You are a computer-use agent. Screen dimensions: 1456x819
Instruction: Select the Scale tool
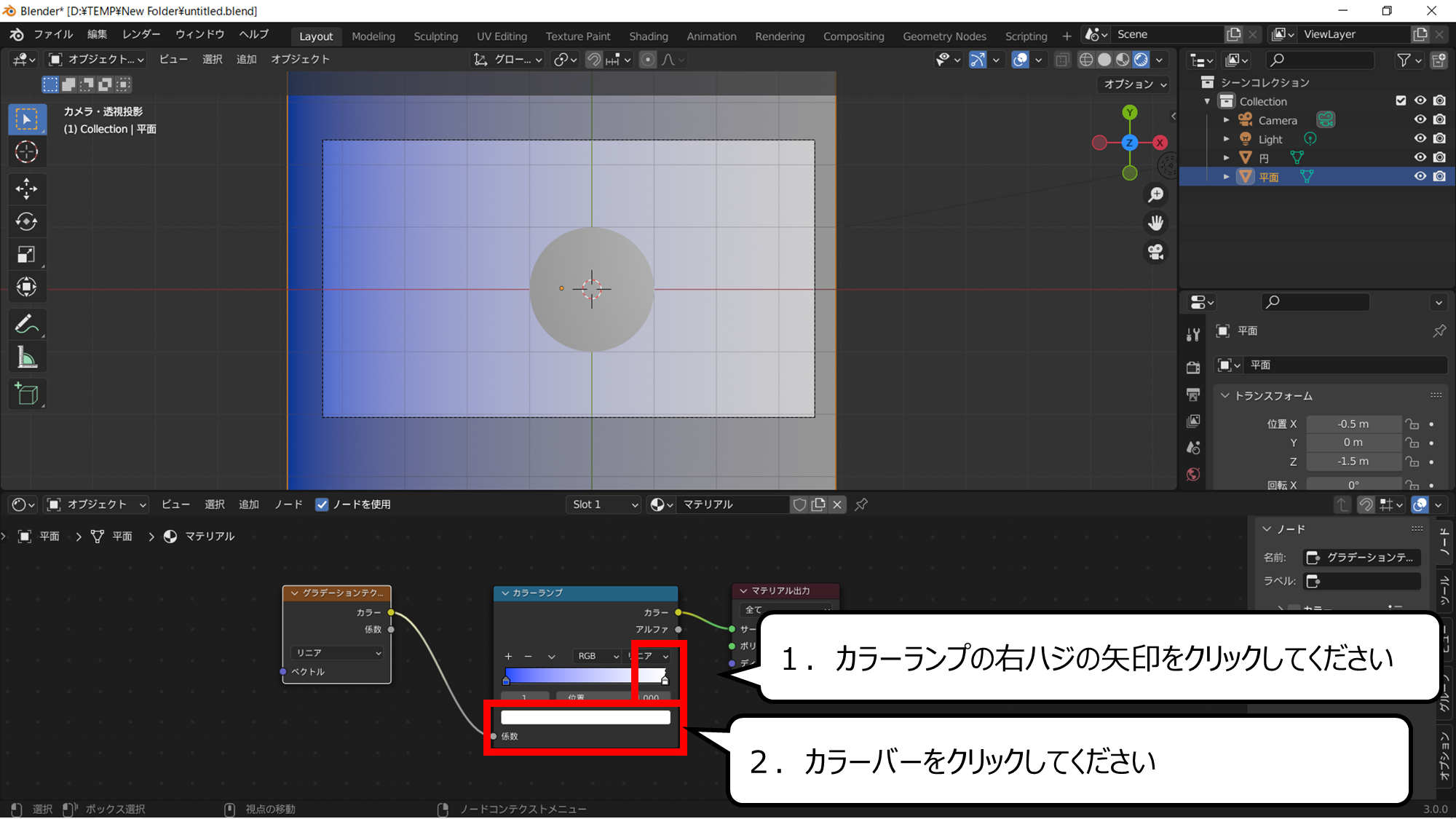tap(27, 254)
